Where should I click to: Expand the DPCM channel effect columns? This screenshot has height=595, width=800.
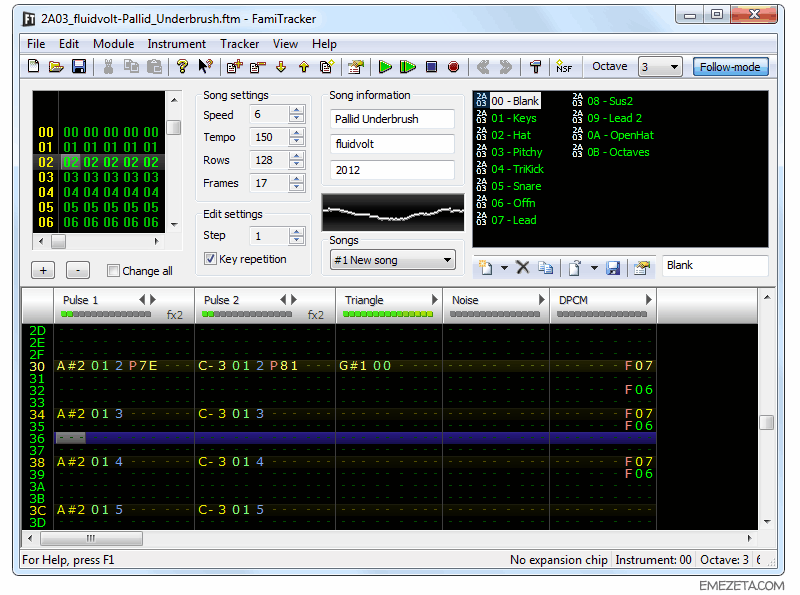pyautogui.click(x=648, y=300)
